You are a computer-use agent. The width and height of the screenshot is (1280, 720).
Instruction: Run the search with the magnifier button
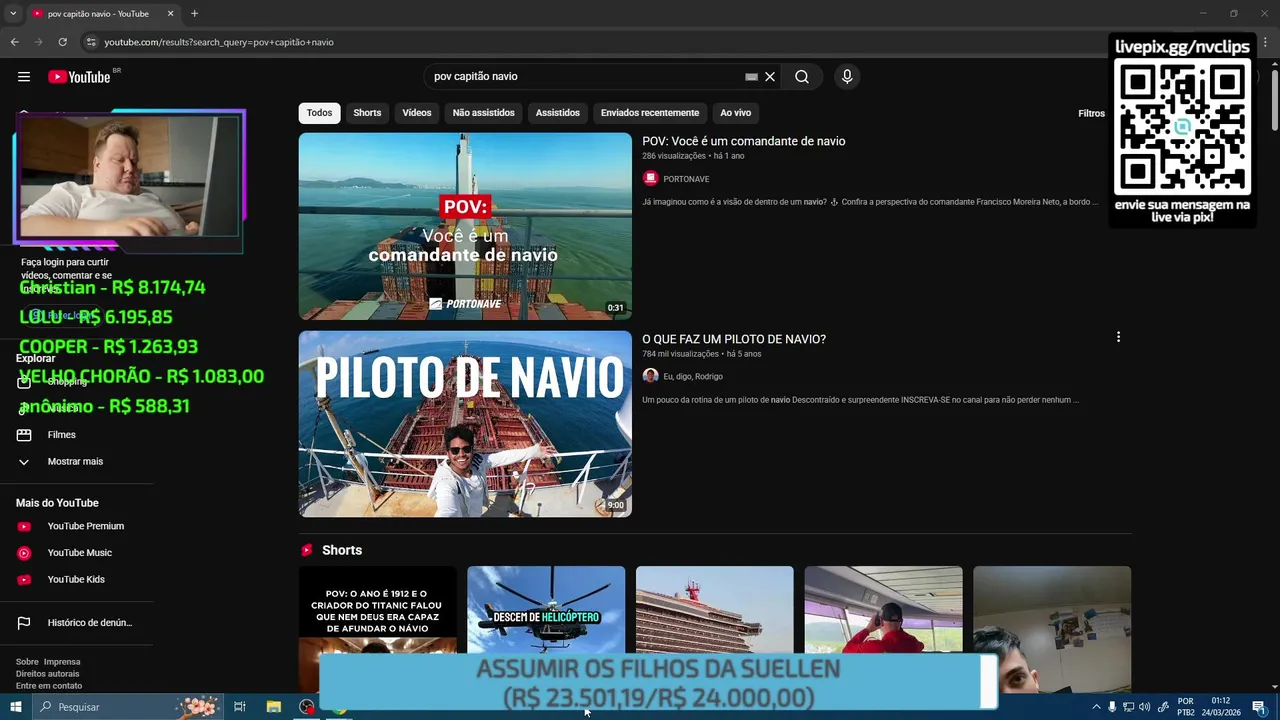coord(802,77)
